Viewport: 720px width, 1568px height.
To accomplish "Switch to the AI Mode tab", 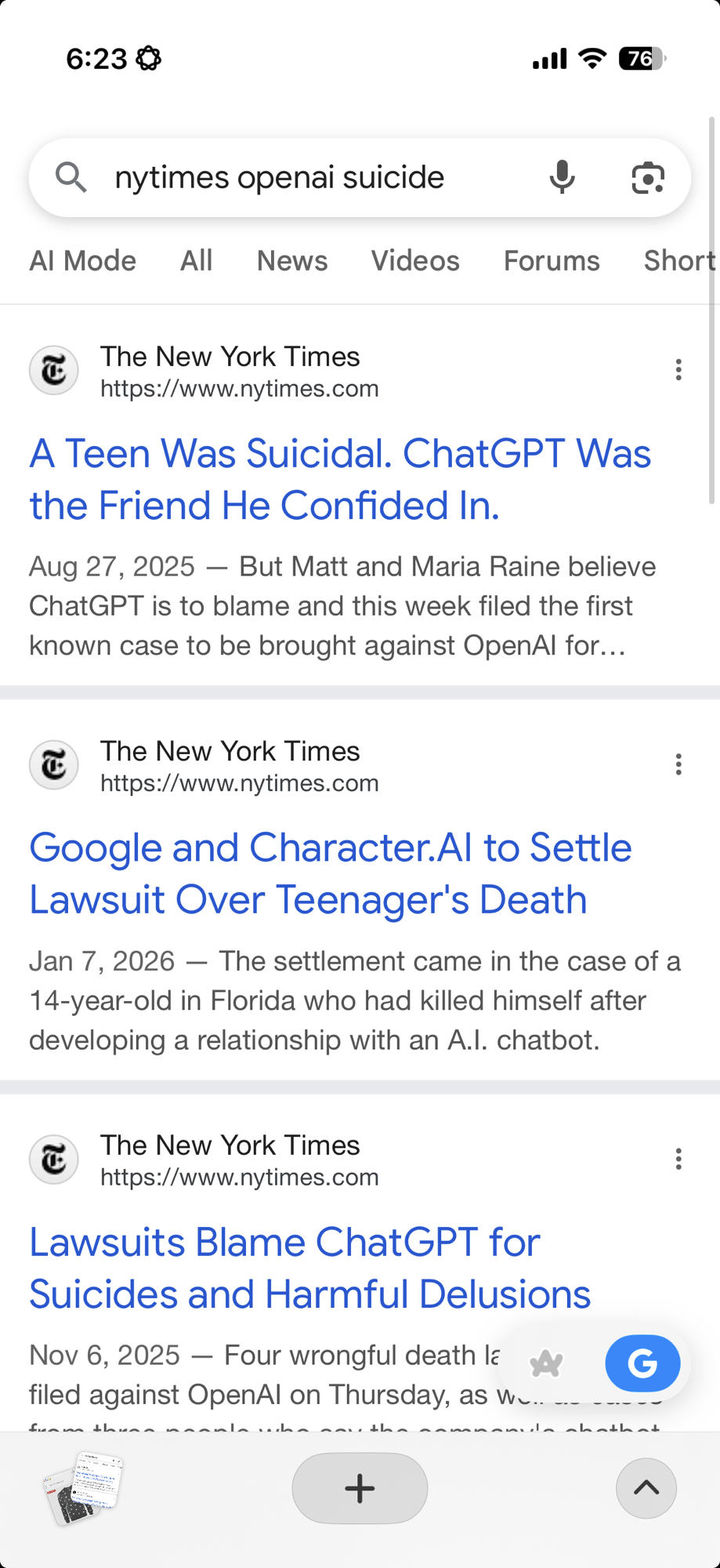I will pos(82,261).
